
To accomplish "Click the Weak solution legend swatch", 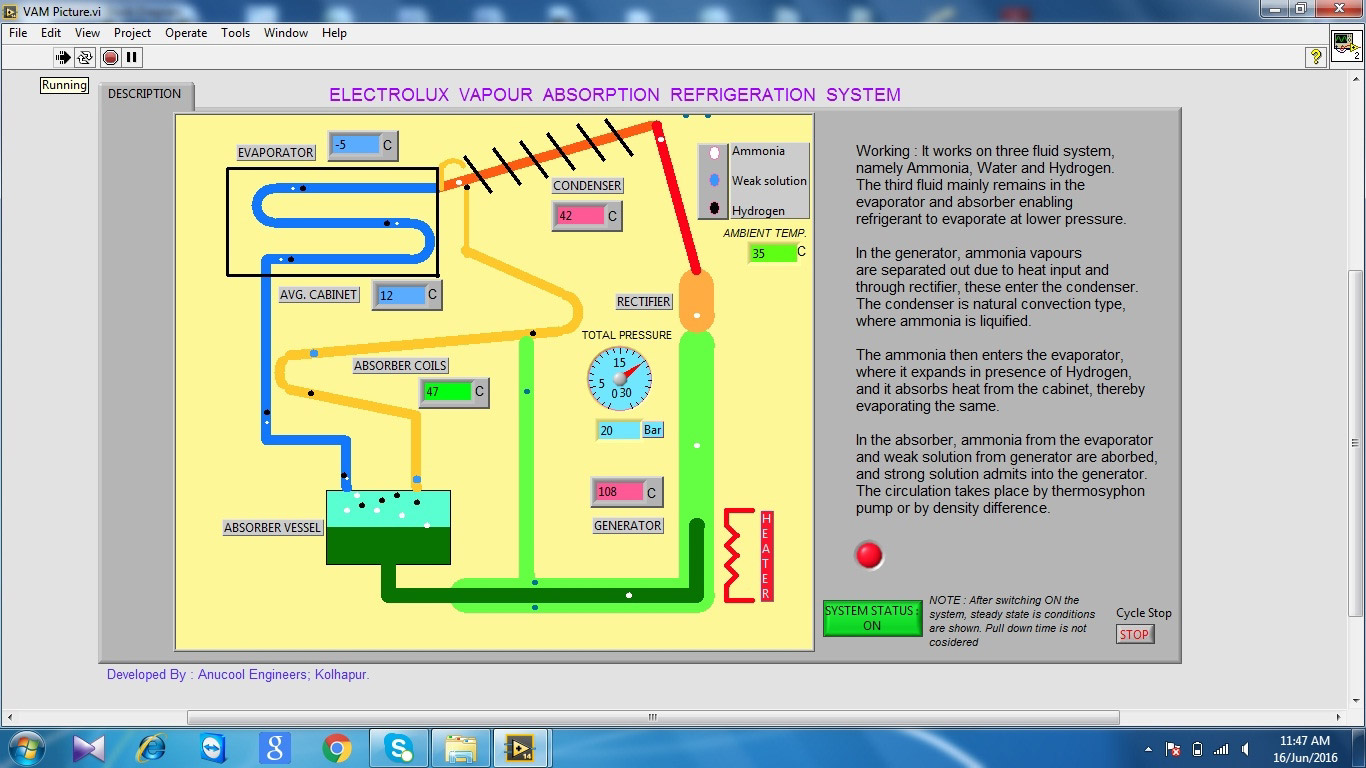I will pos(714,181).
